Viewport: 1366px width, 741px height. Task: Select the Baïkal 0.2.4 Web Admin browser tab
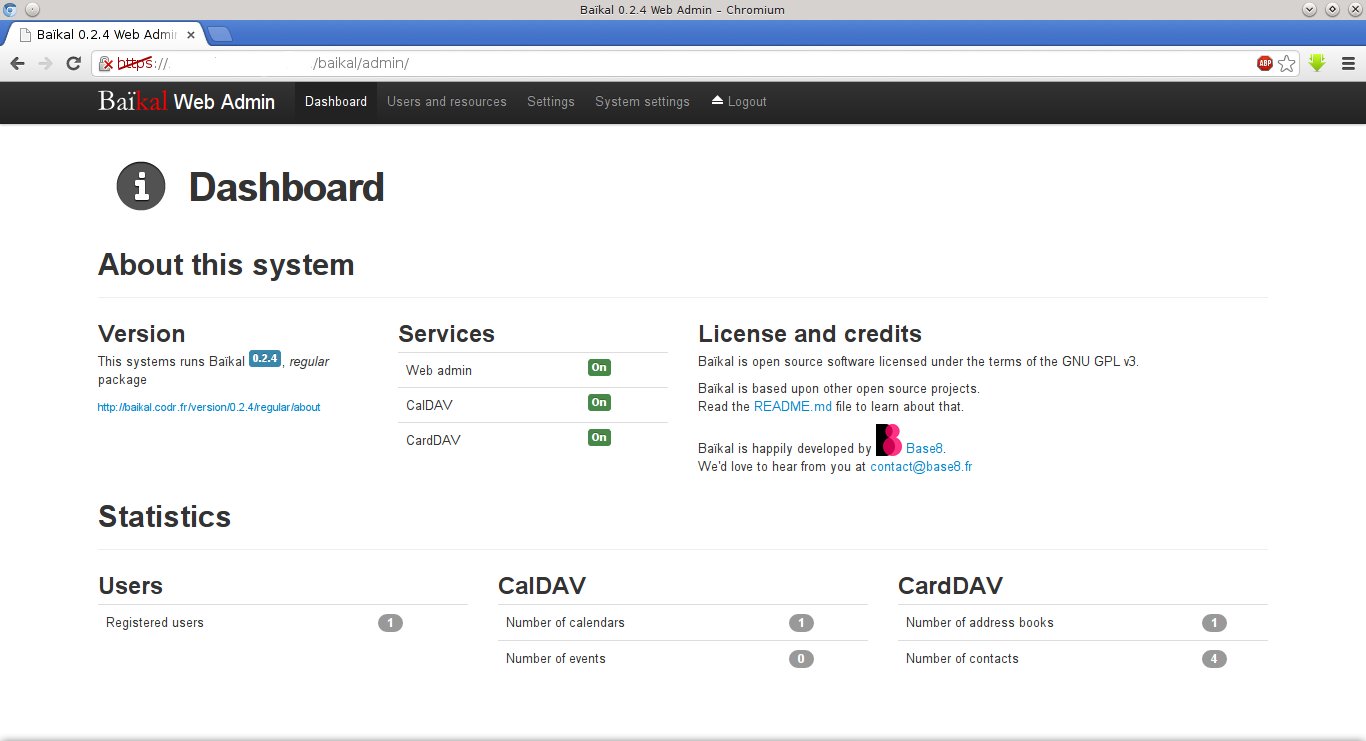(x=105, y=34)
